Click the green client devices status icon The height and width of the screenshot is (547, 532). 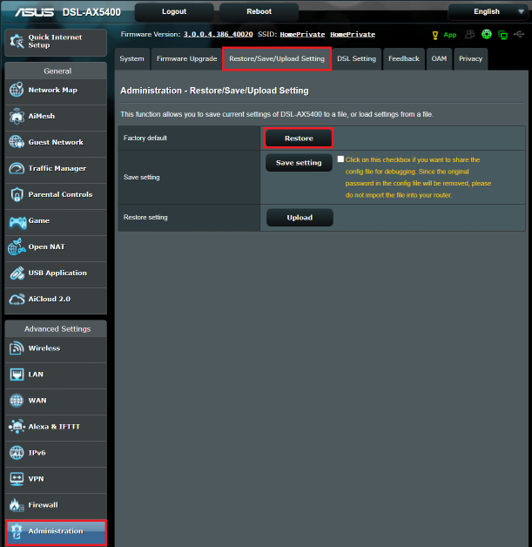click(x=503, y=35)
